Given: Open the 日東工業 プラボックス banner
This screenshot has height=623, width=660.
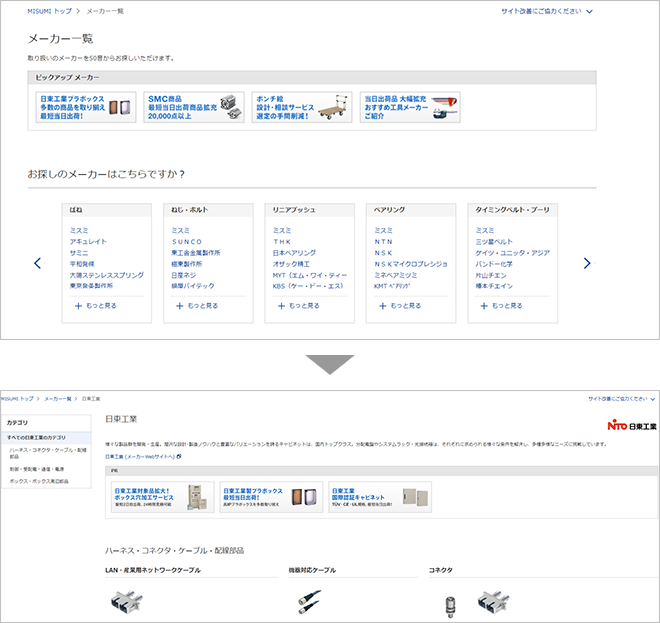Looking at the screenshot, I should [86, 107].
